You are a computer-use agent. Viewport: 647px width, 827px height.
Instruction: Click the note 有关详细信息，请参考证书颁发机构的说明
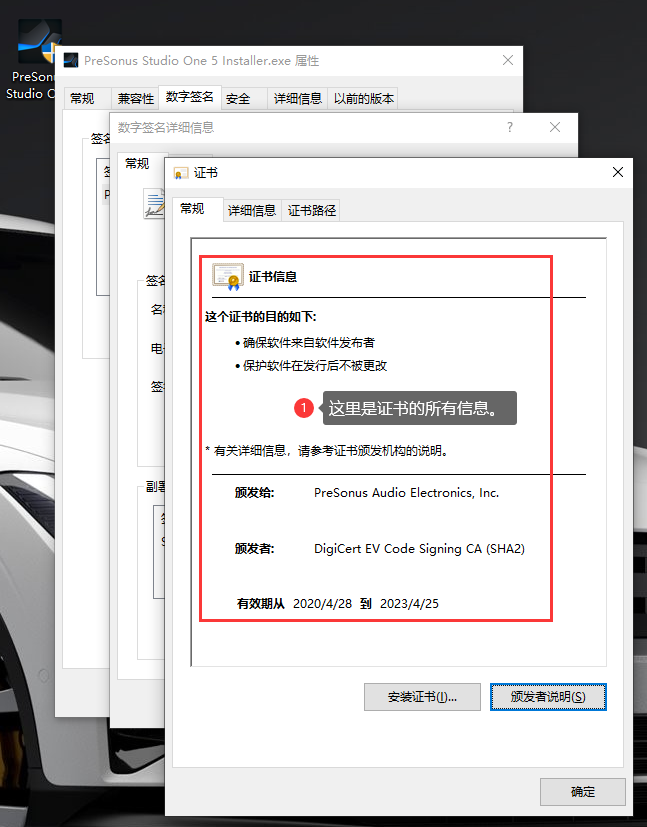[327, 451]
